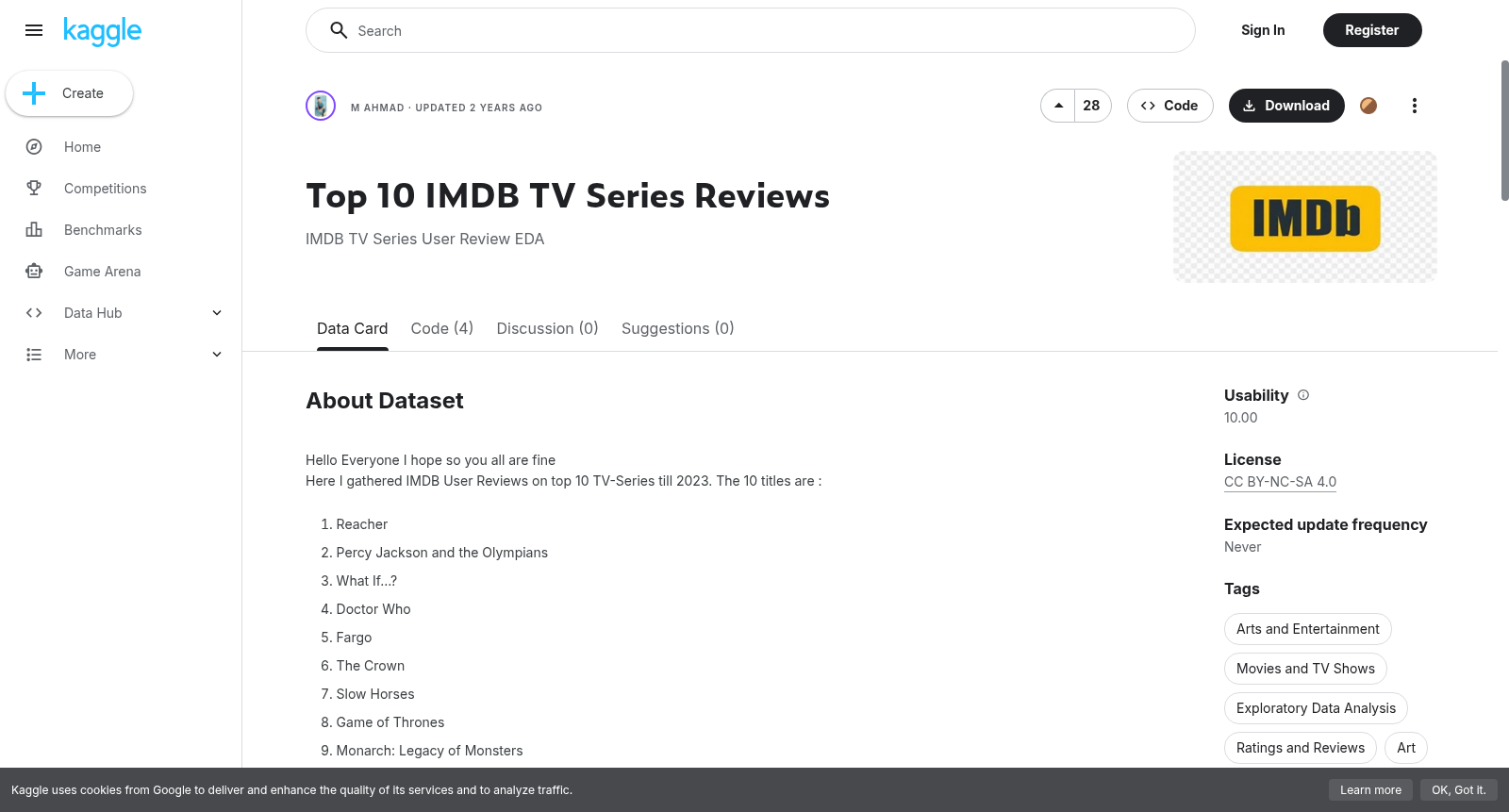Expand the More chevron in sidebar
The width and height of the screenshot is (1509, 812).
coord(217,355)
